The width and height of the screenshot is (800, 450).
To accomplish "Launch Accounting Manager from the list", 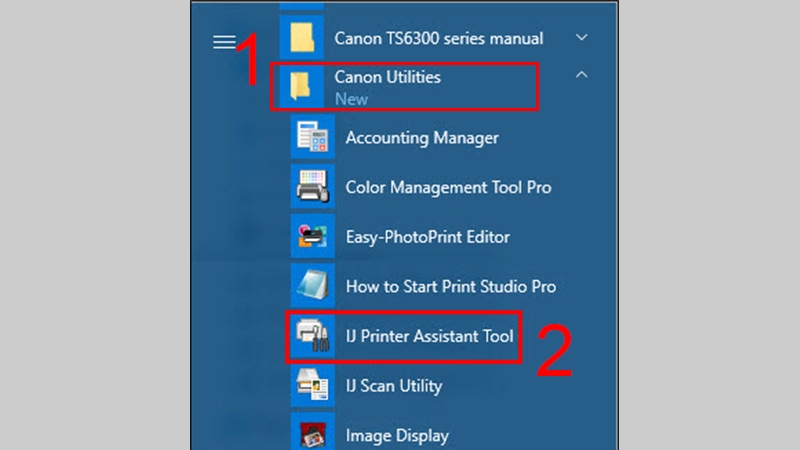I will click(421, 138).
